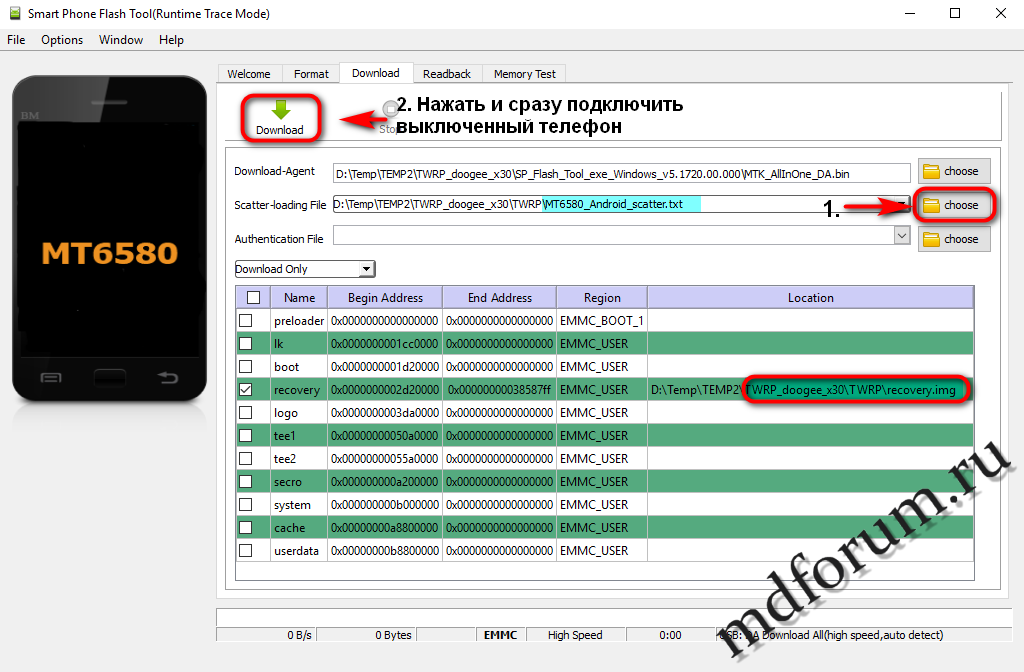Switch to the Format tab
The height and width of the screenshot is (672, 1024).
click(311, 74)
